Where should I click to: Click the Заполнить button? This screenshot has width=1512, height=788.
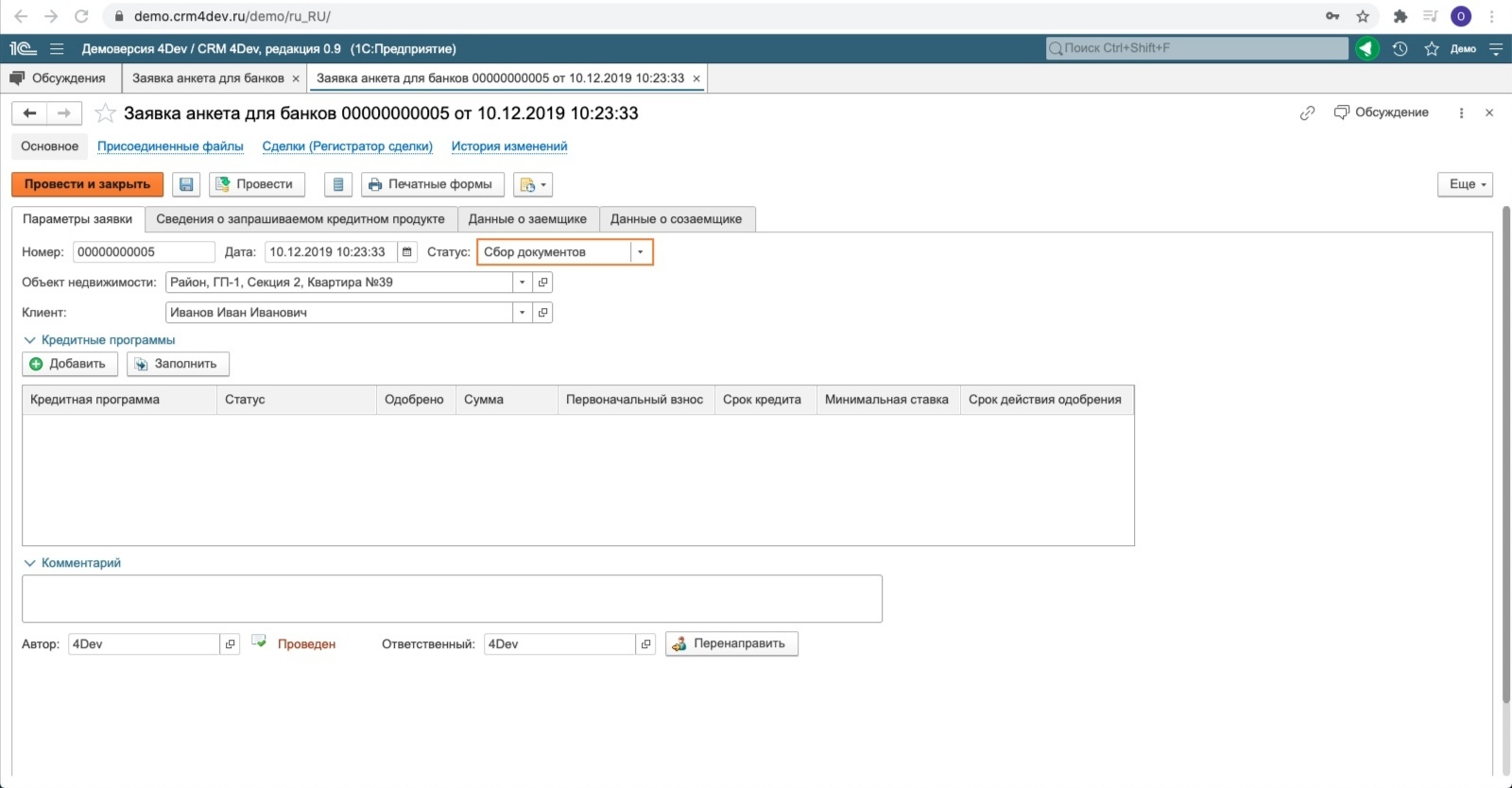178,364
